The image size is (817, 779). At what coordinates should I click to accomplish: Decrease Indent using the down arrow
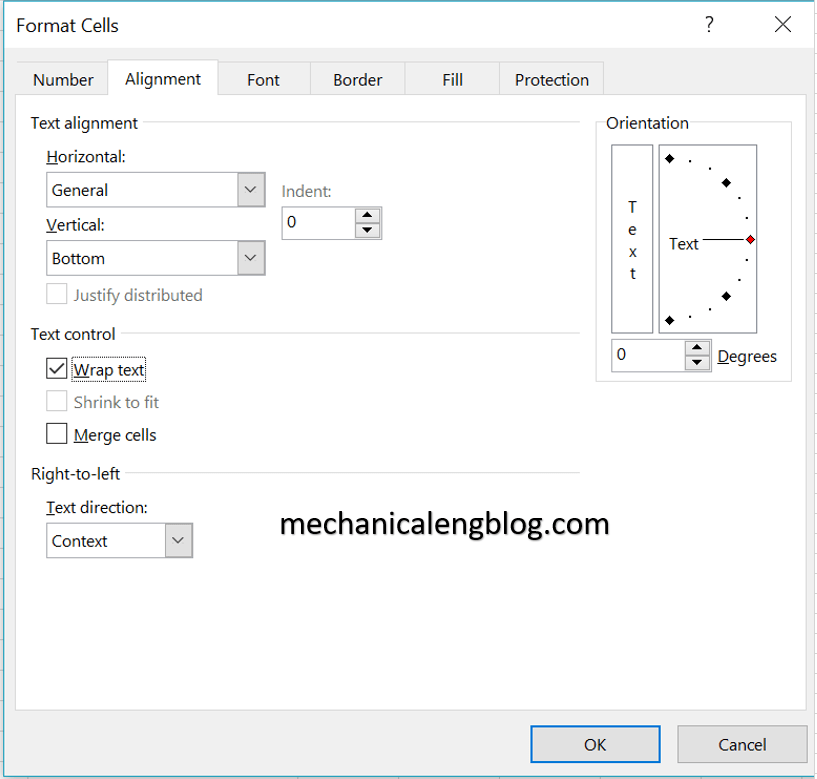point(368,229)
